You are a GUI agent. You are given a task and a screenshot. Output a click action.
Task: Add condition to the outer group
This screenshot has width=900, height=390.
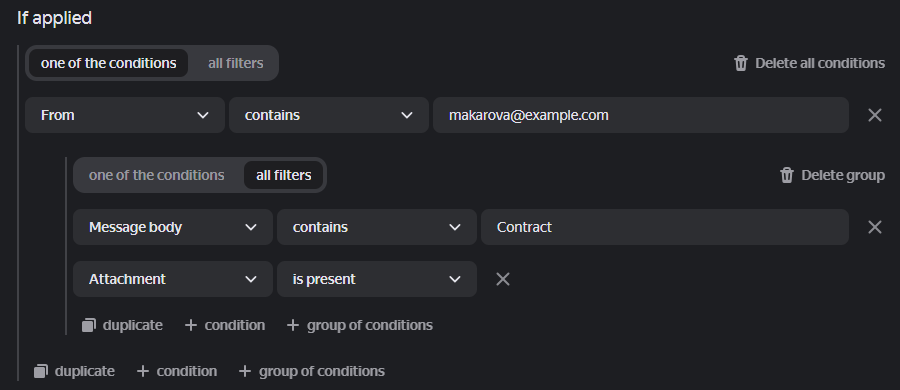click(x=177, y=372)
